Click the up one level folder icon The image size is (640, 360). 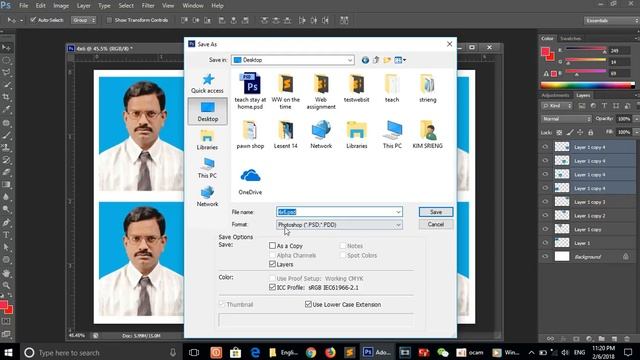[376, 60]
